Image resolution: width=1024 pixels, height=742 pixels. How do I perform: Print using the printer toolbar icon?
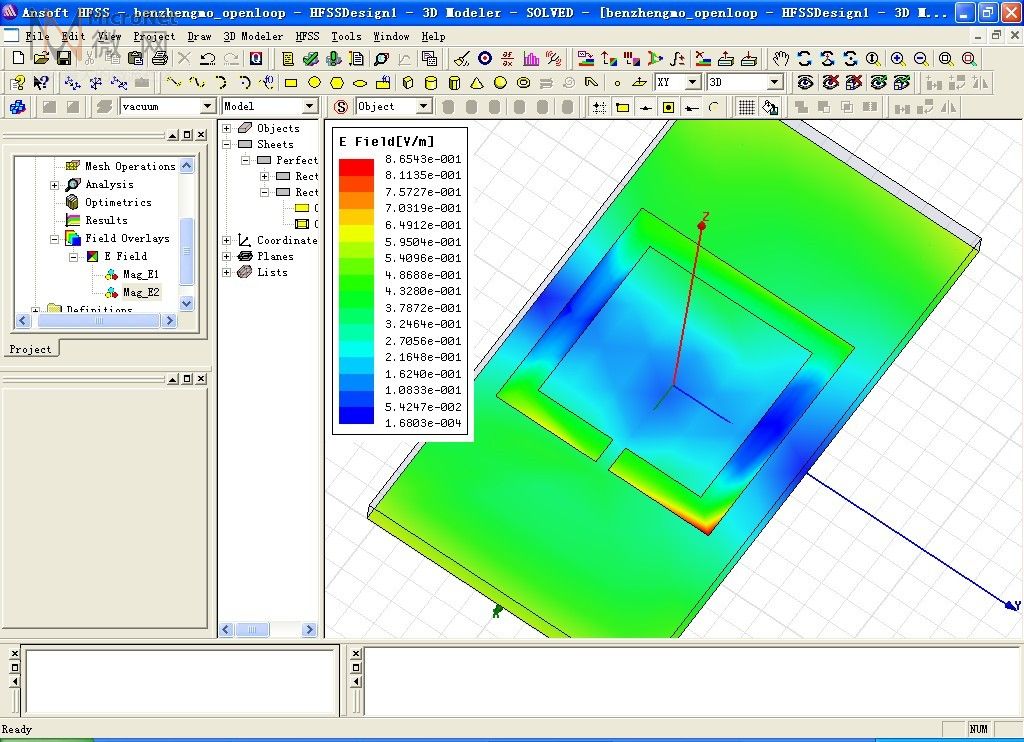pyautogui.click(x=159, y=59)
